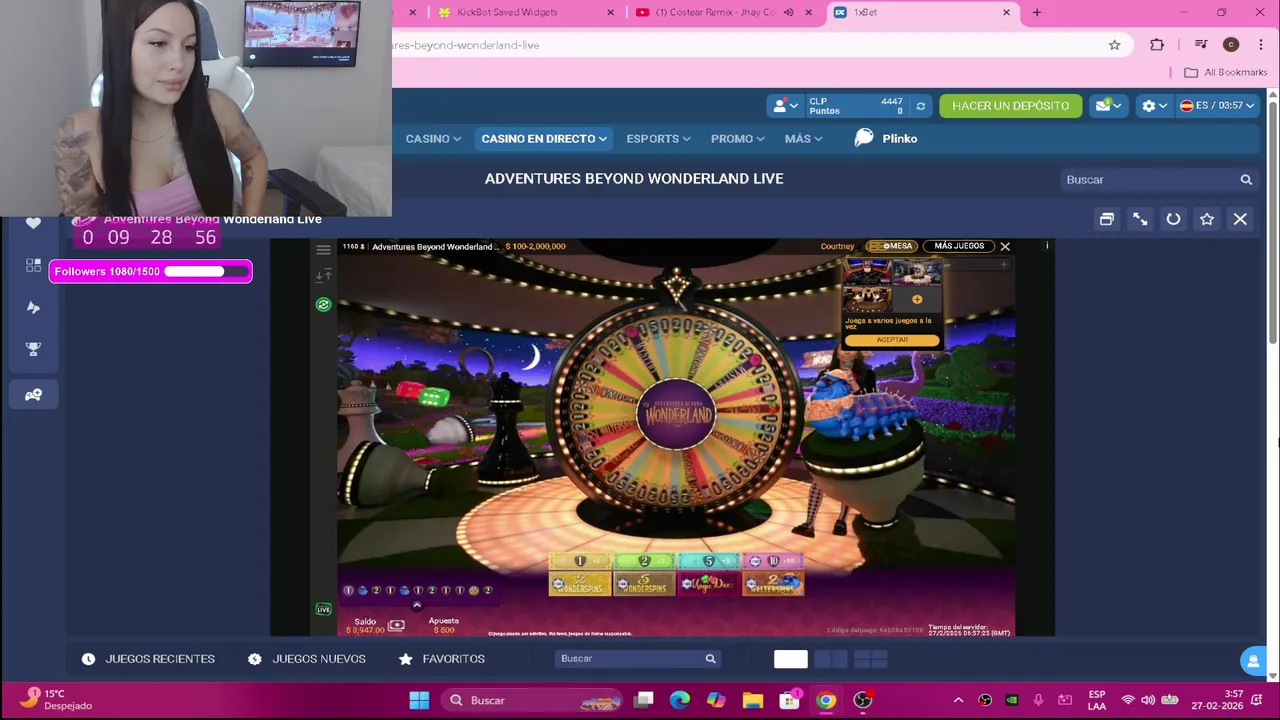This screenshot has width=1280, height=720.
Task: Open MÁS JUEGOS in the game
Action: (x=959, y=246)
